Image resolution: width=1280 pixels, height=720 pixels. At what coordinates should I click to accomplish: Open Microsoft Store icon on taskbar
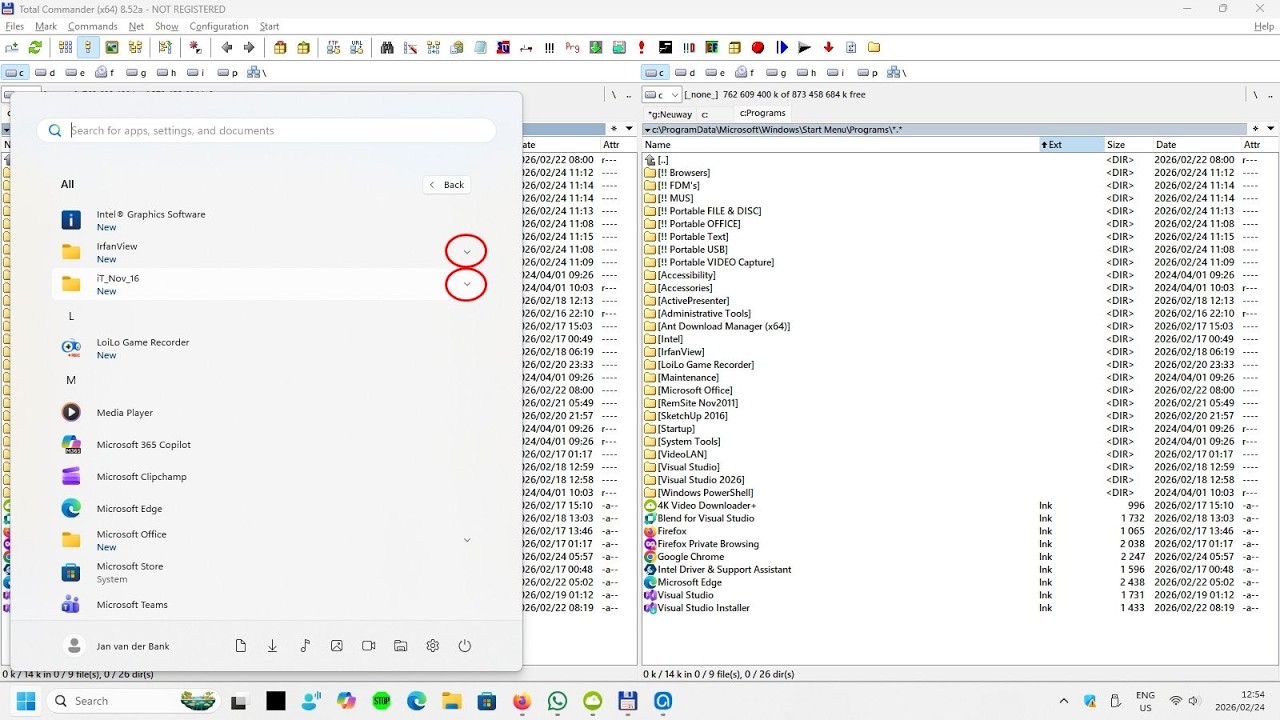[487, 701]
